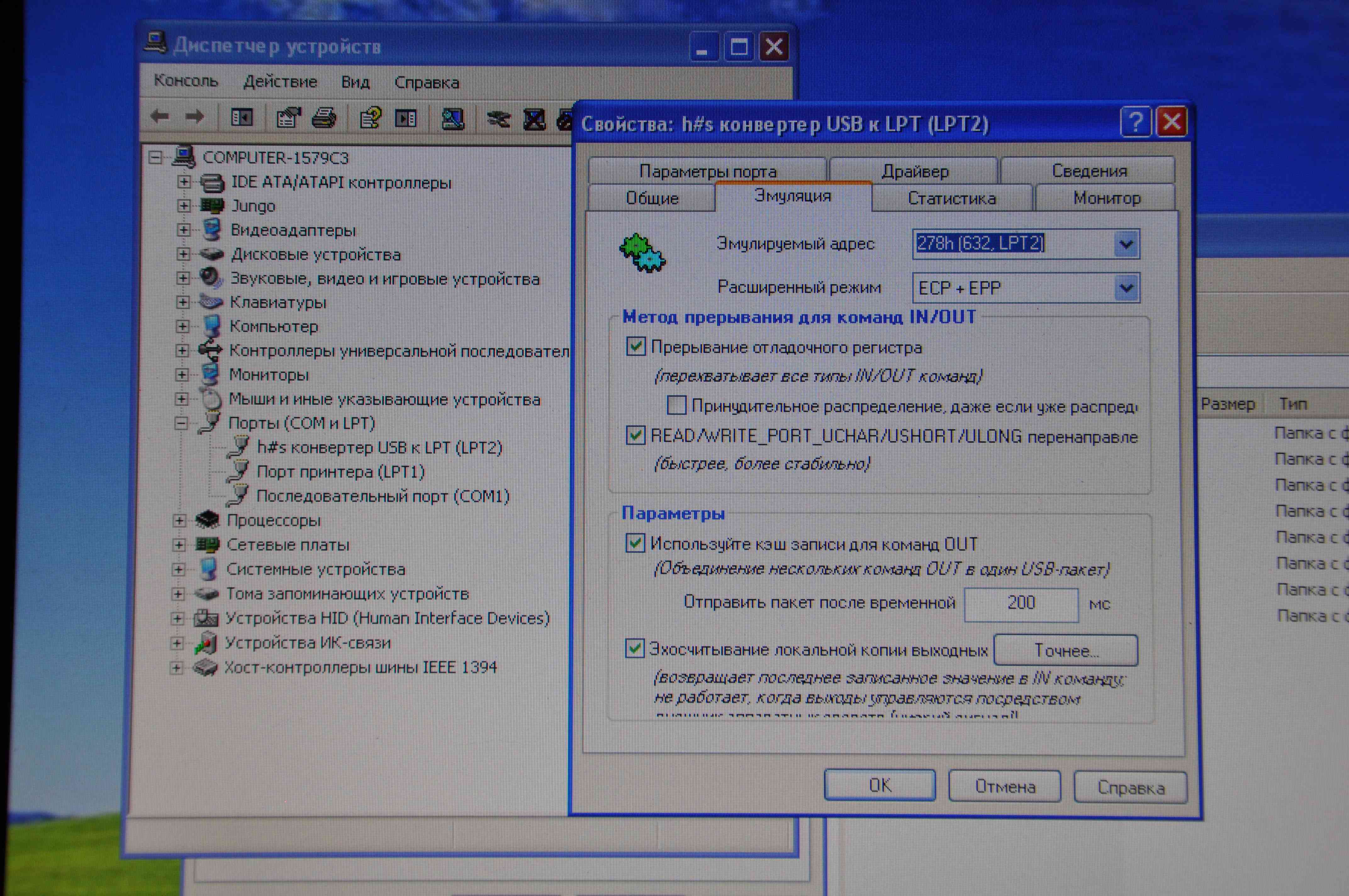This screenshot has height=896, width=1349.
Task: Open the 'Эмулируемый адрес' dropdown
Action: coord(1126,244)
